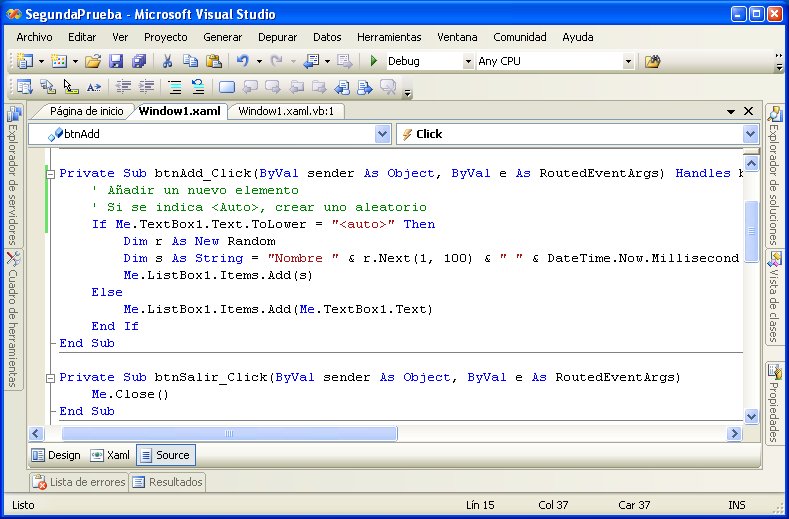The height and width of the screenshot is (519, 789).
Task: Switch to Design view
Action: tap(56, 455)
